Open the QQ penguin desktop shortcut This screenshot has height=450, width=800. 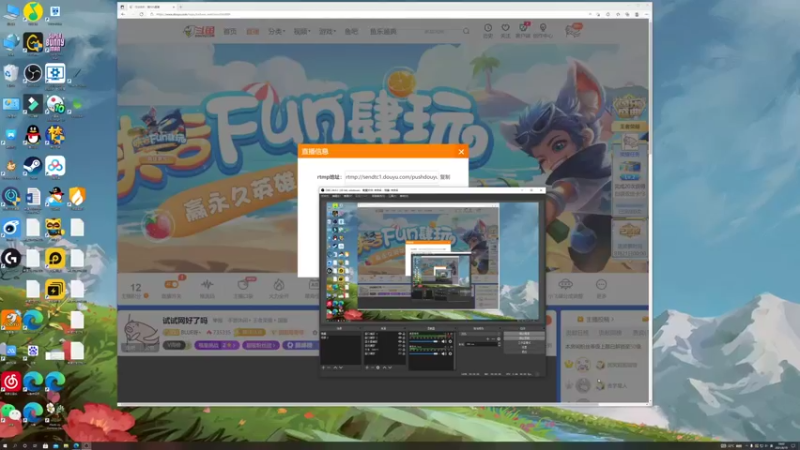(x=33, y=135)
